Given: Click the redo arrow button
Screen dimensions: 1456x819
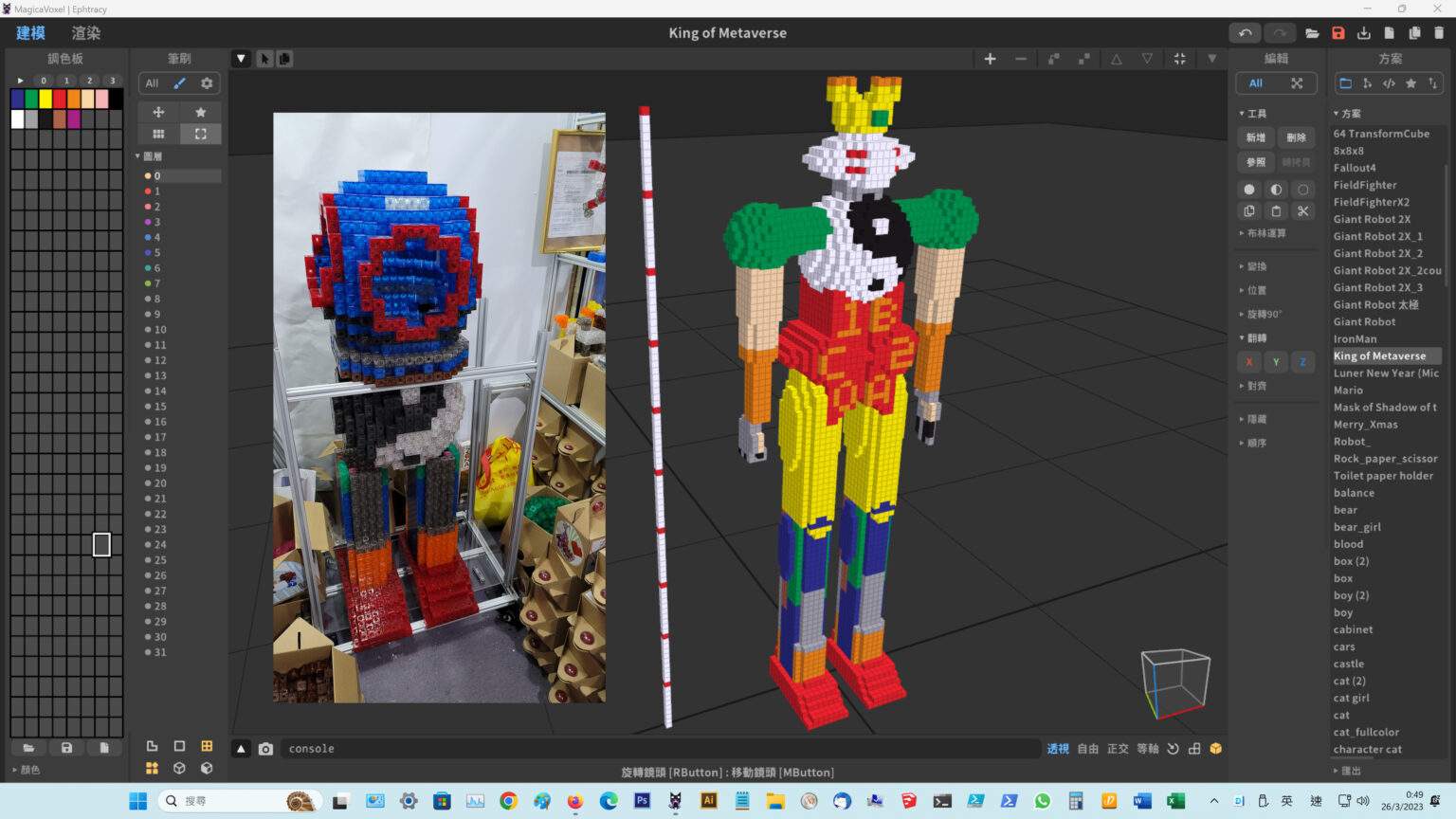Looking at the screenshot, I should click(x=1279, y=33).
